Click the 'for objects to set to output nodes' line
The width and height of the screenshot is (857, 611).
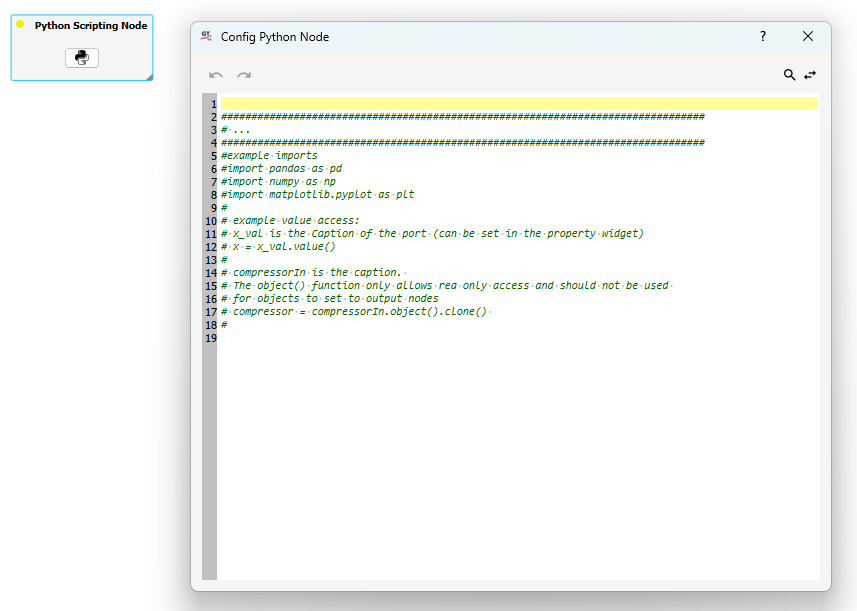pos(330,298)
